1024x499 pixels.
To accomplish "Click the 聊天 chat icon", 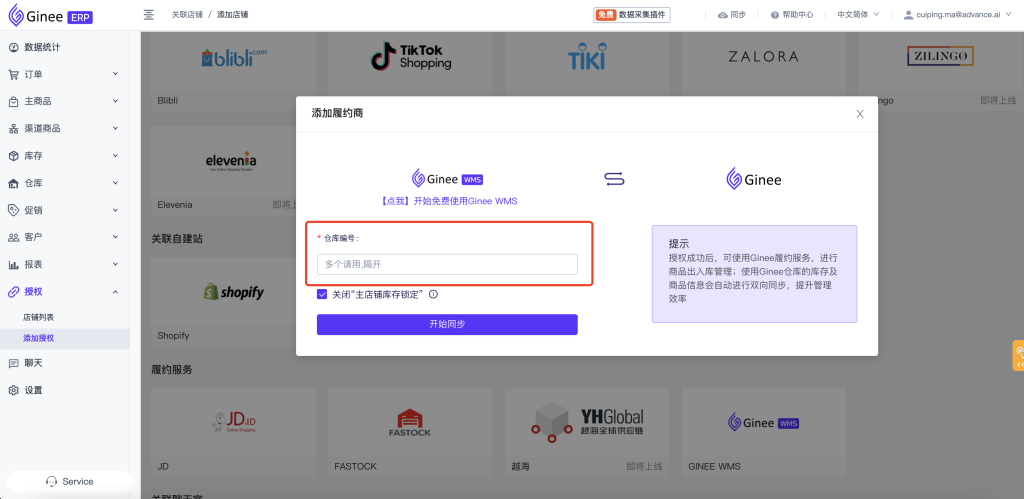I will tap(13, 363).
